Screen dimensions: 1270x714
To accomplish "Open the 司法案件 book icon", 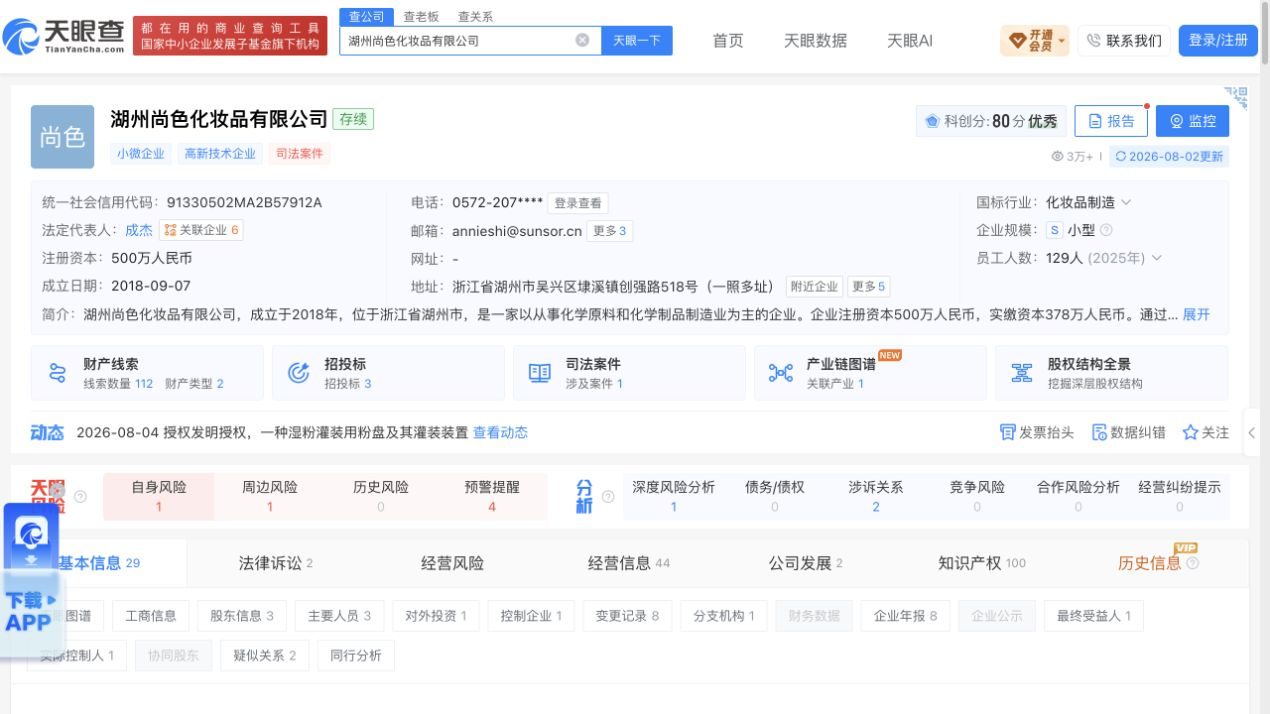I will 539,373.
